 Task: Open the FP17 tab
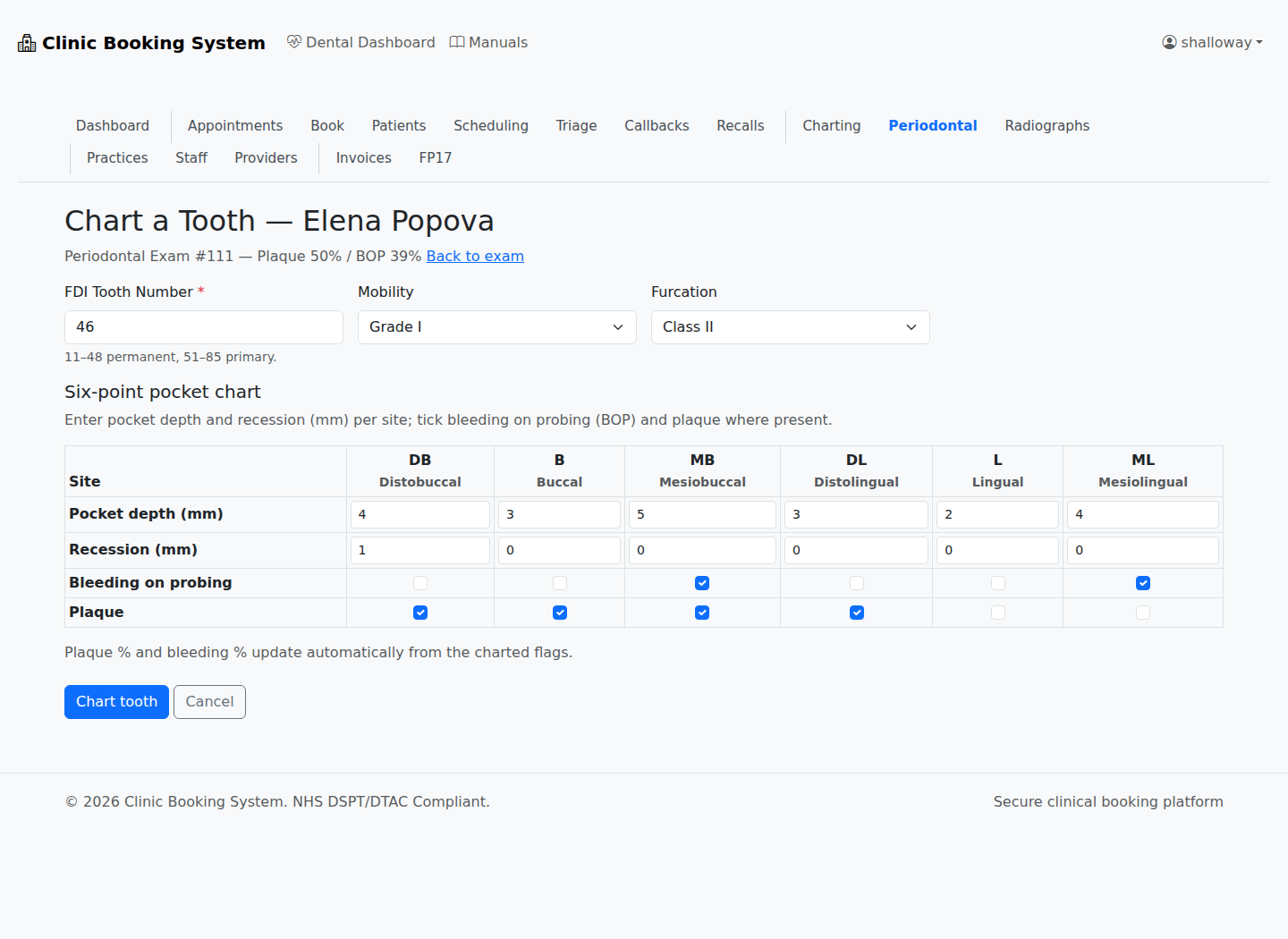[436, 158]
